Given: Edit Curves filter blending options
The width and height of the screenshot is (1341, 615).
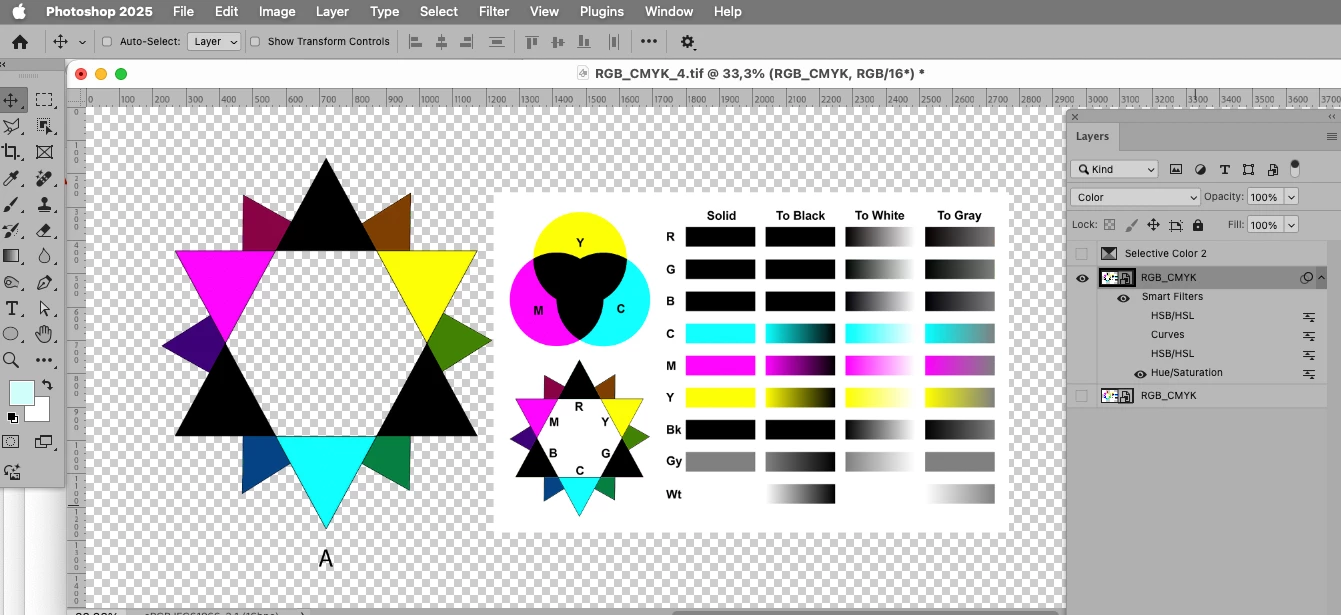Looking at the screenshot, I should pos(1308,335).
